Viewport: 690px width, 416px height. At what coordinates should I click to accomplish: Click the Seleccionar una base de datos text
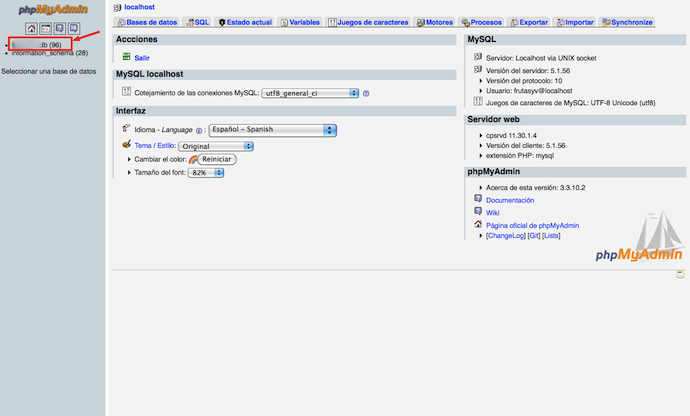(48, 71)
